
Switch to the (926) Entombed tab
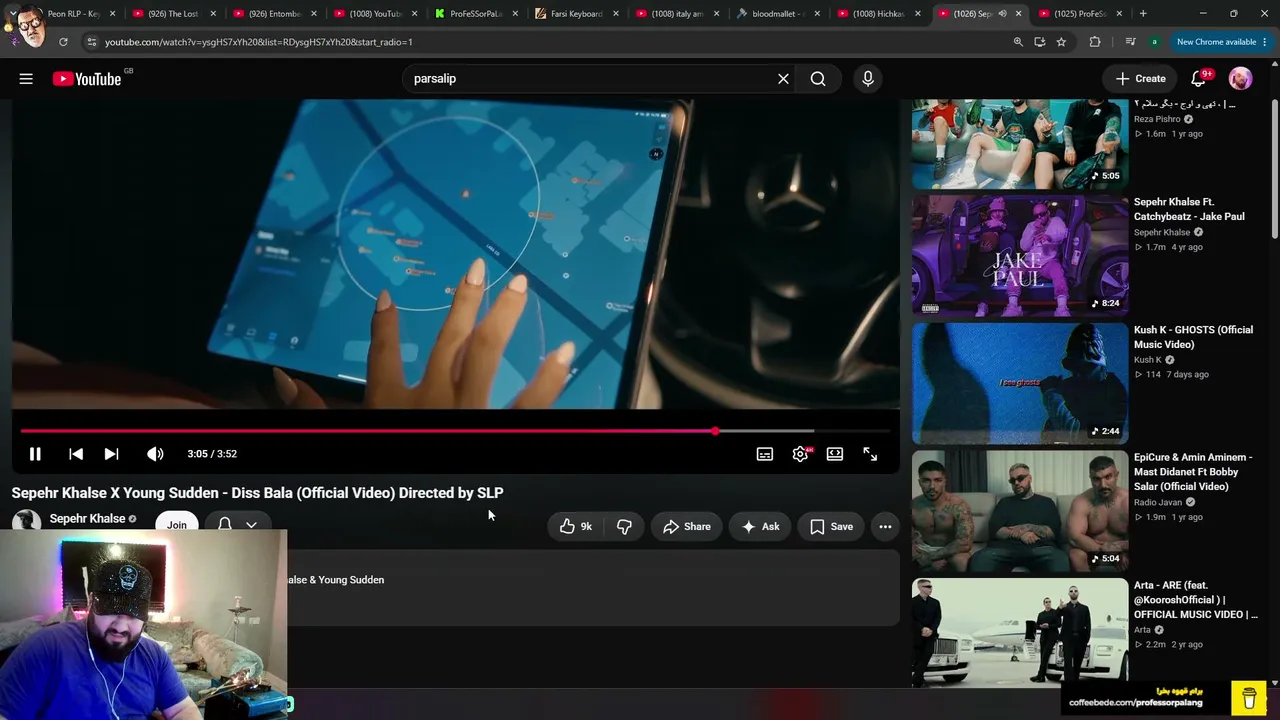click(x=273, y=14)
